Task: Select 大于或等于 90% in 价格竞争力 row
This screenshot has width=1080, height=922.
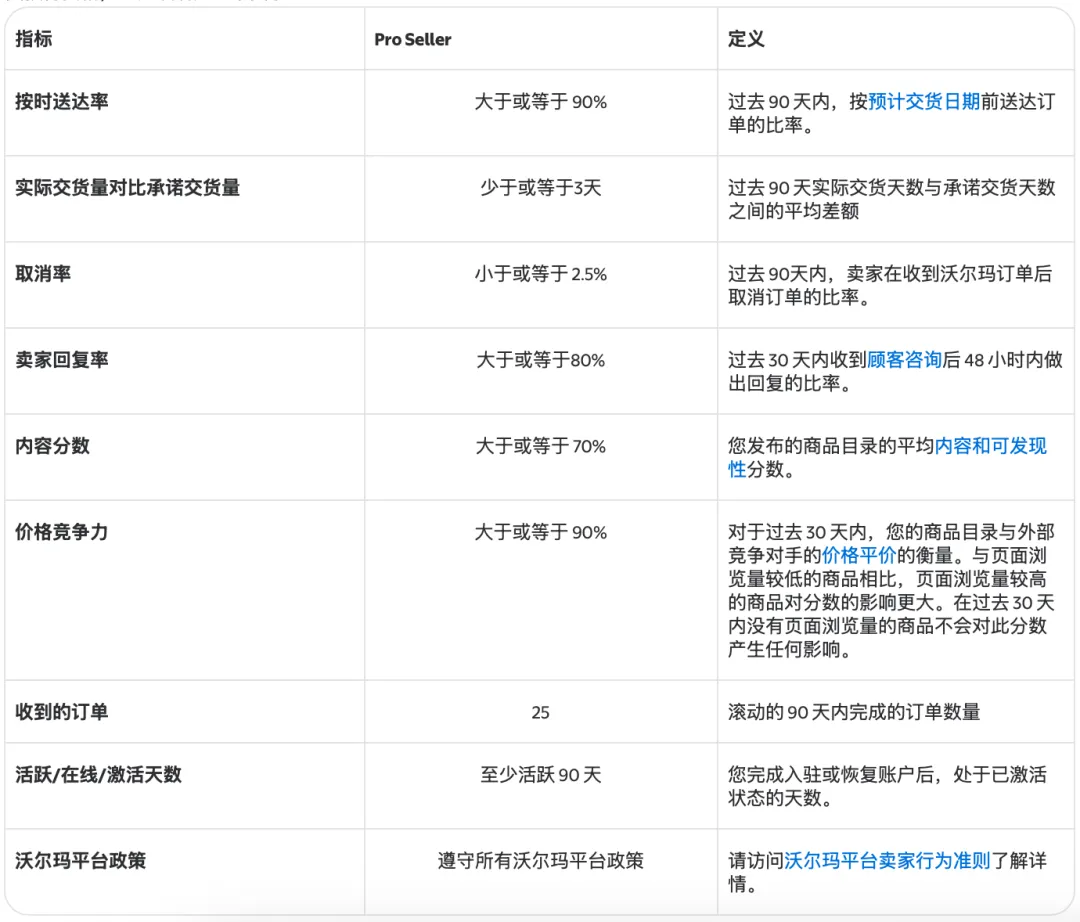Action: click(x=541, y=532)
